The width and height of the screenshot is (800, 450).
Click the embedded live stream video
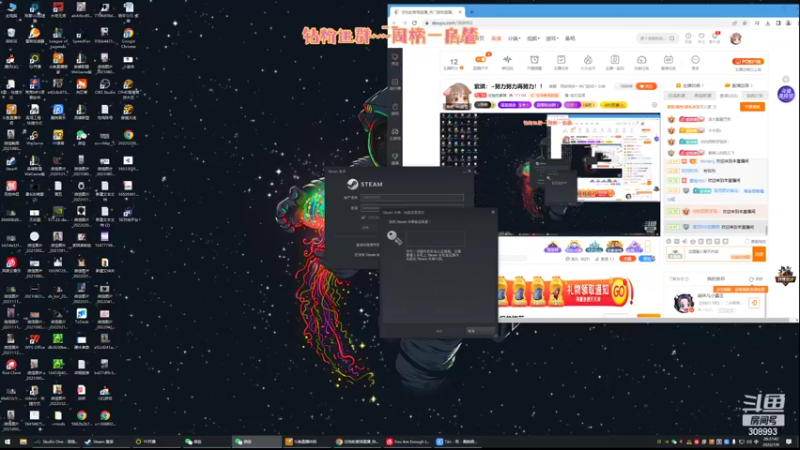550,174
